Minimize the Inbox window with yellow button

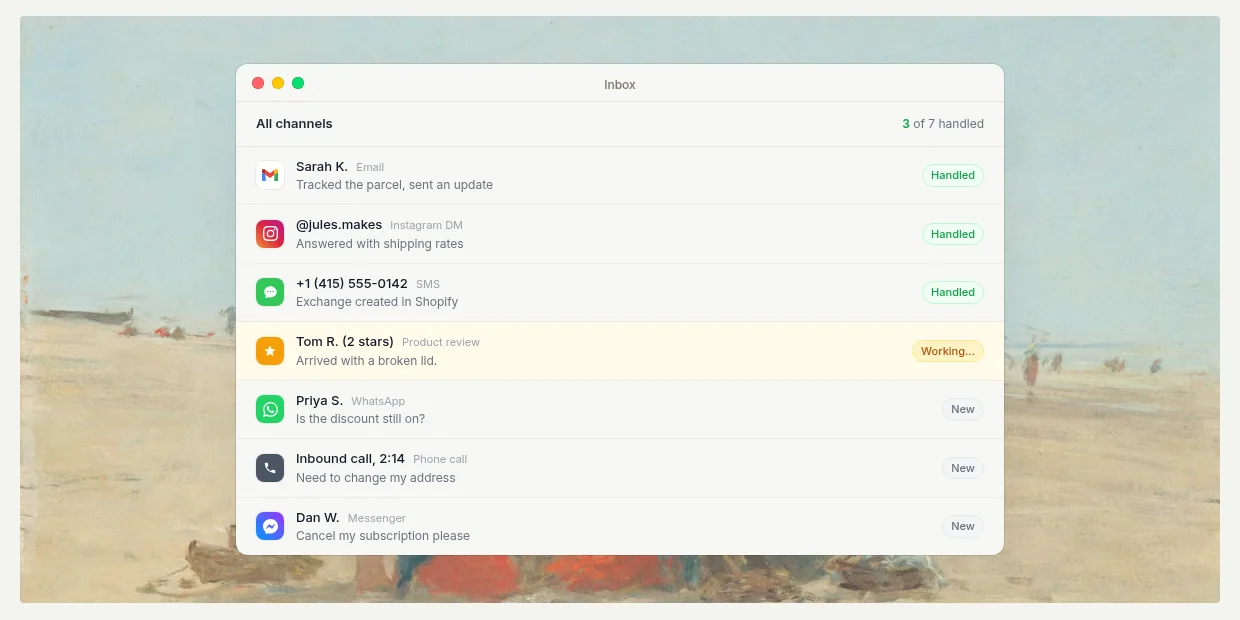pyautogui.click(x=278, y=83)
